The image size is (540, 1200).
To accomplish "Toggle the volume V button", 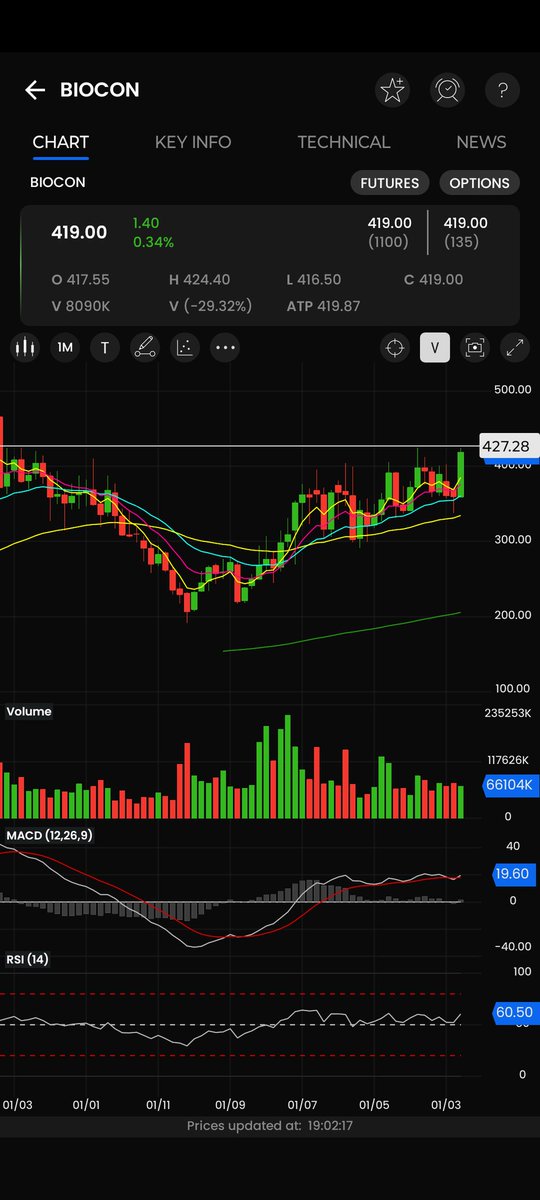I will (x=434, y=348).
